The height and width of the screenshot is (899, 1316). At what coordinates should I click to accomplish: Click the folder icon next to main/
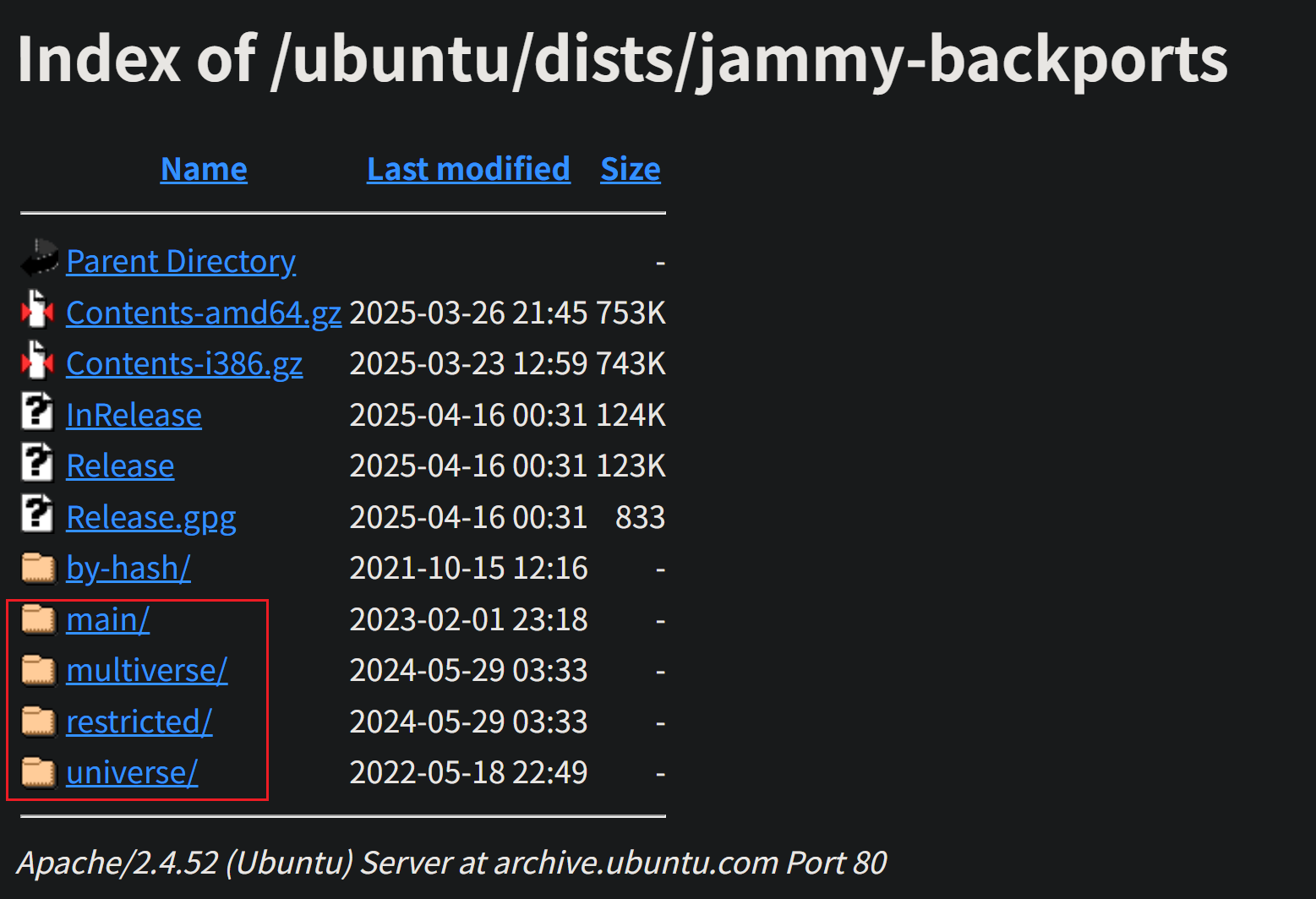38,618
